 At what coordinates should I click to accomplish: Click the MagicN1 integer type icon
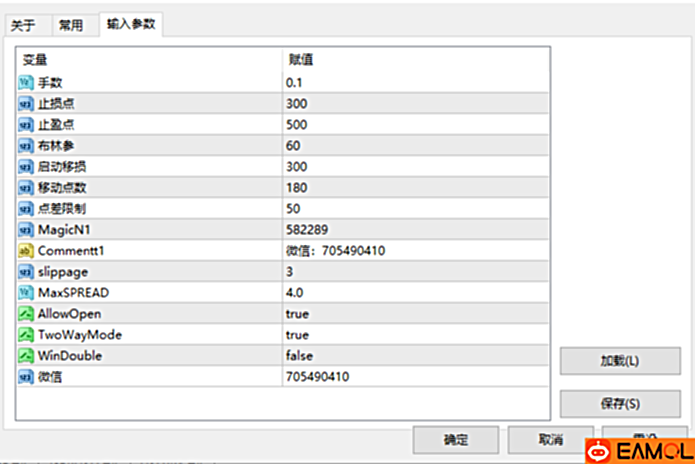27,230
